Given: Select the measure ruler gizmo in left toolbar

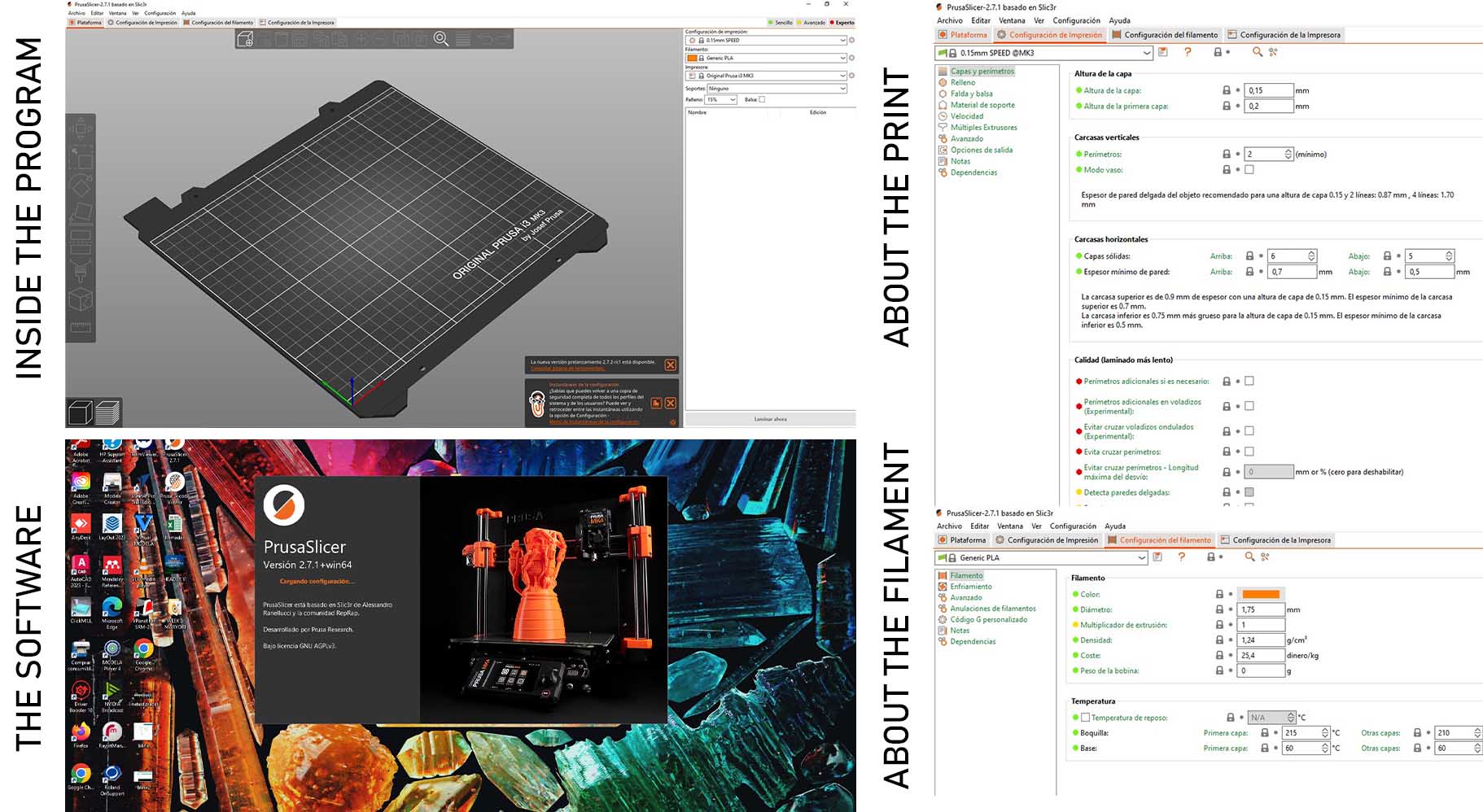Looking at the screenshot, I should [x=81, y=327].
